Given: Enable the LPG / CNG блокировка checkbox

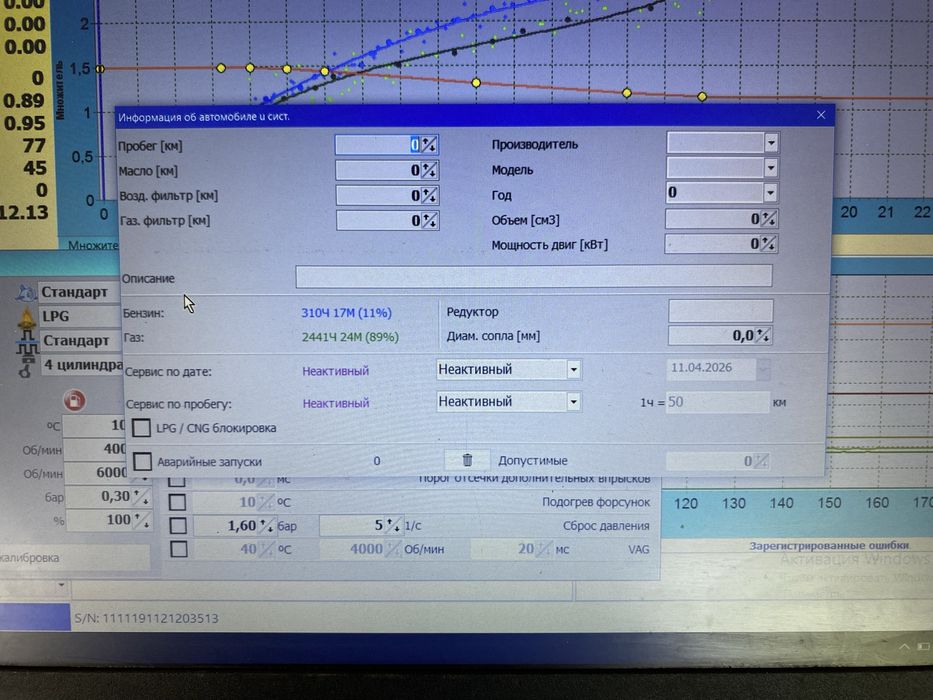Looking at the screenshot, I should point(142,427).
